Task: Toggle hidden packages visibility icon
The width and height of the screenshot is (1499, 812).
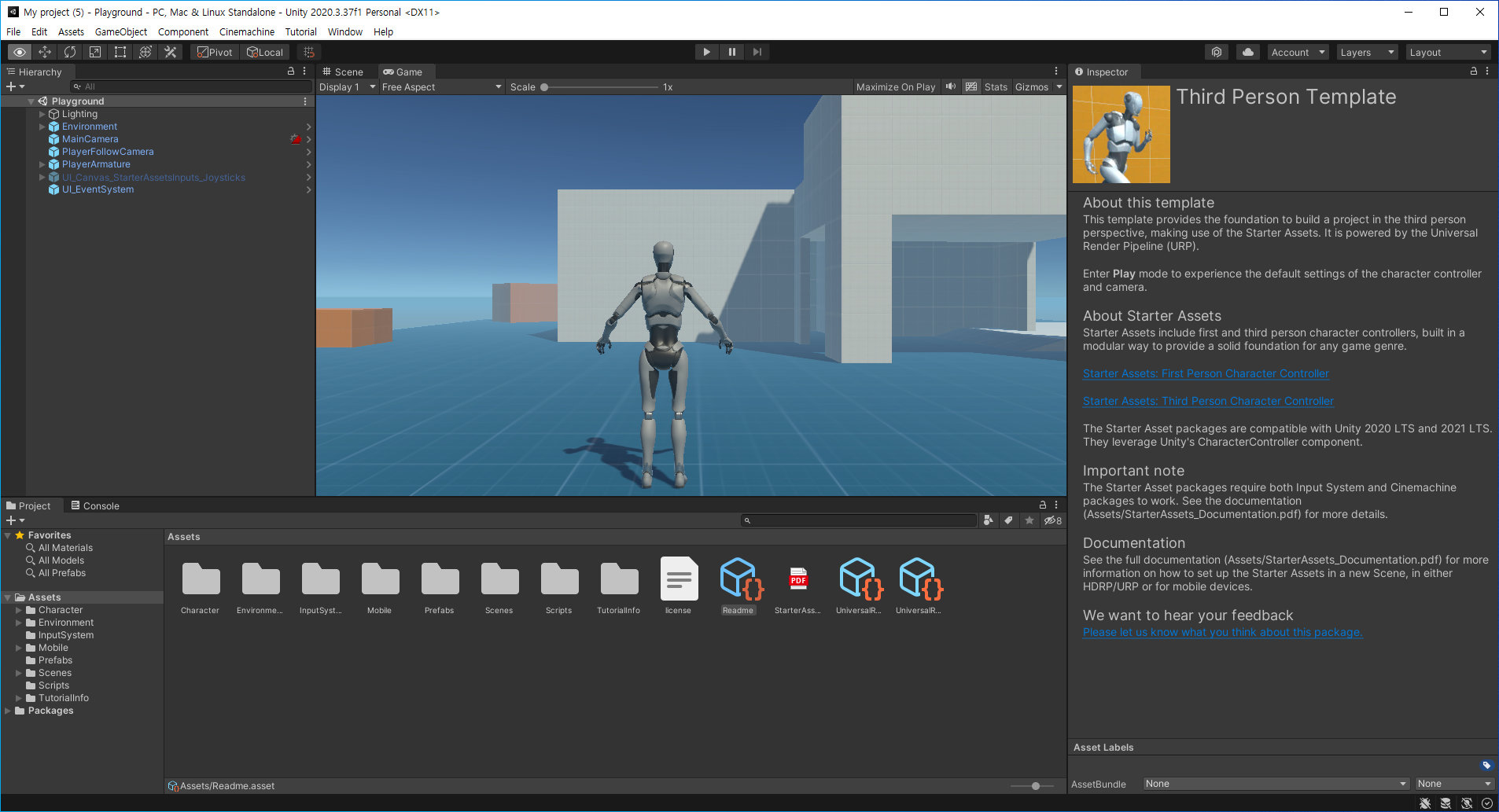Action: pyautogui.click(x=1052, y=520)
